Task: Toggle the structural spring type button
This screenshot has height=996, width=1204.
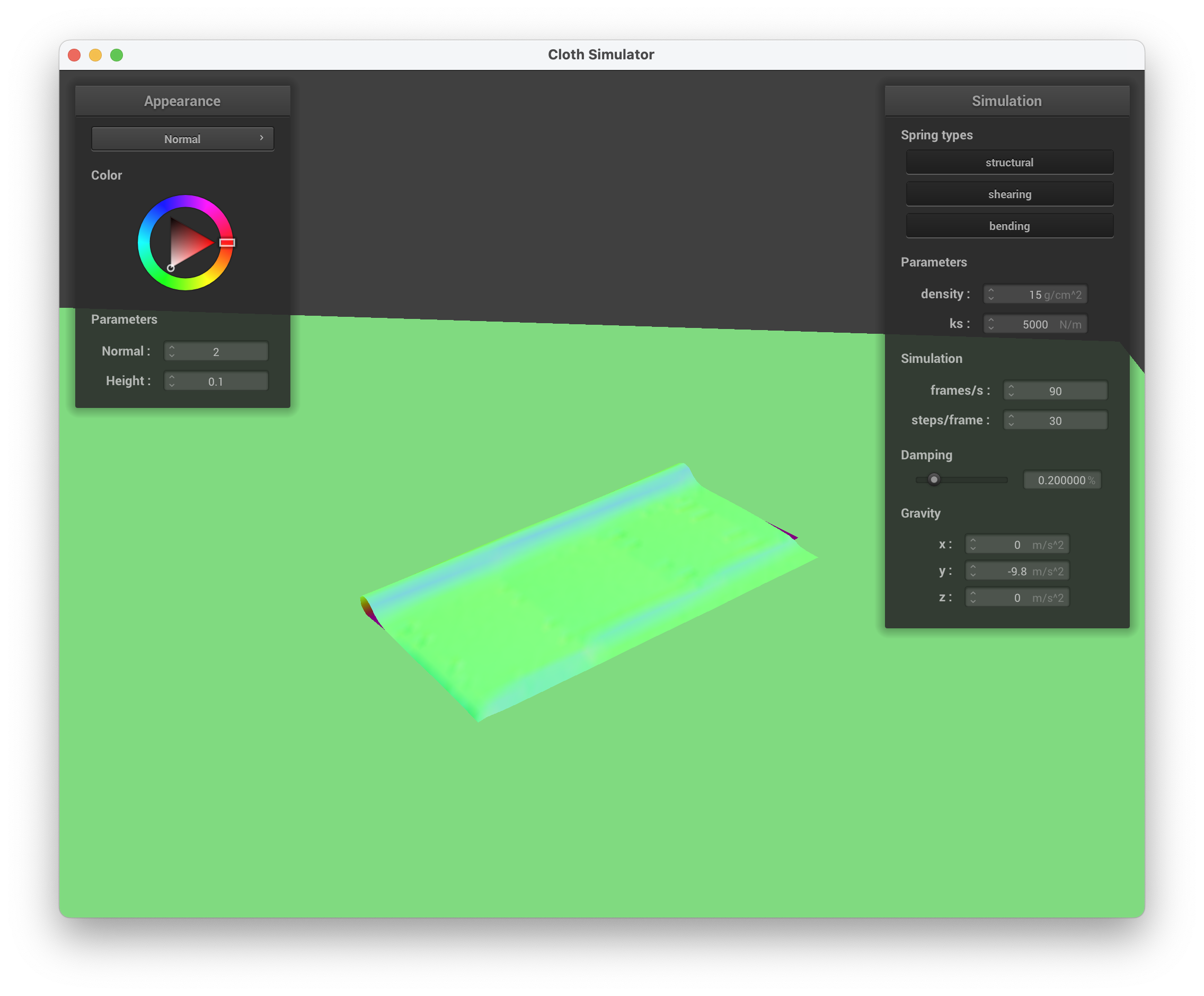Action: 1009,162
